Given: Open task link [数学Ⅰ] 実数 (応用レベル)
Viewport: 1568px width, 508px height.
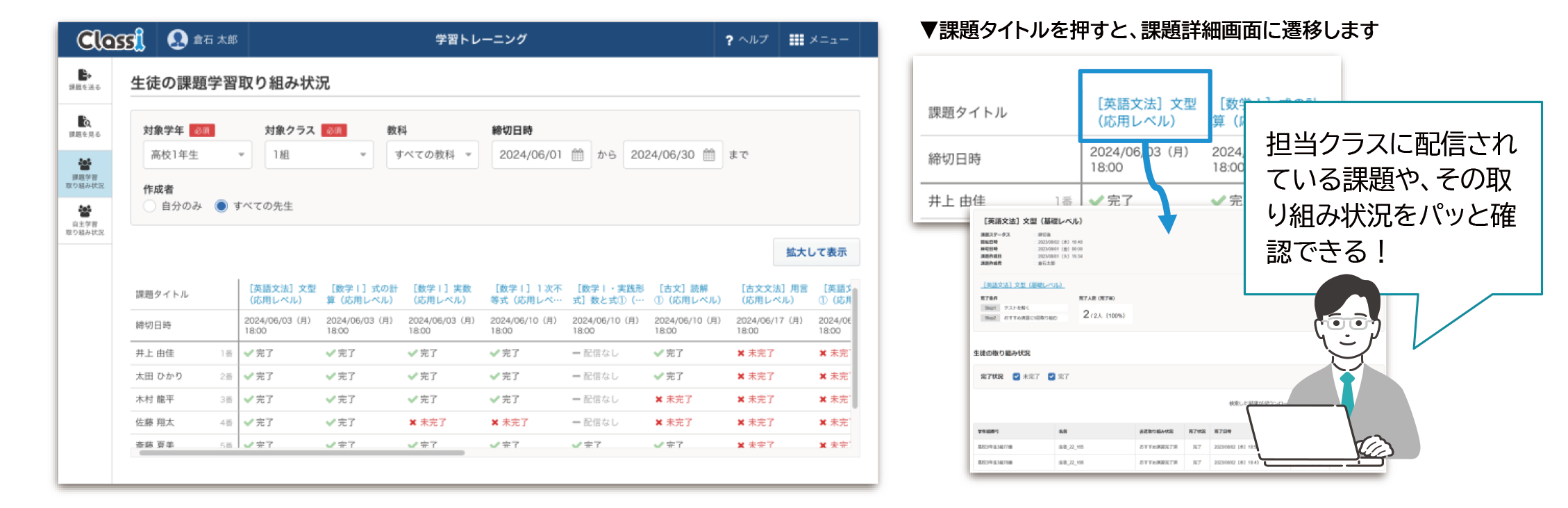Looking at the screenshot, I should coord(442,294).
